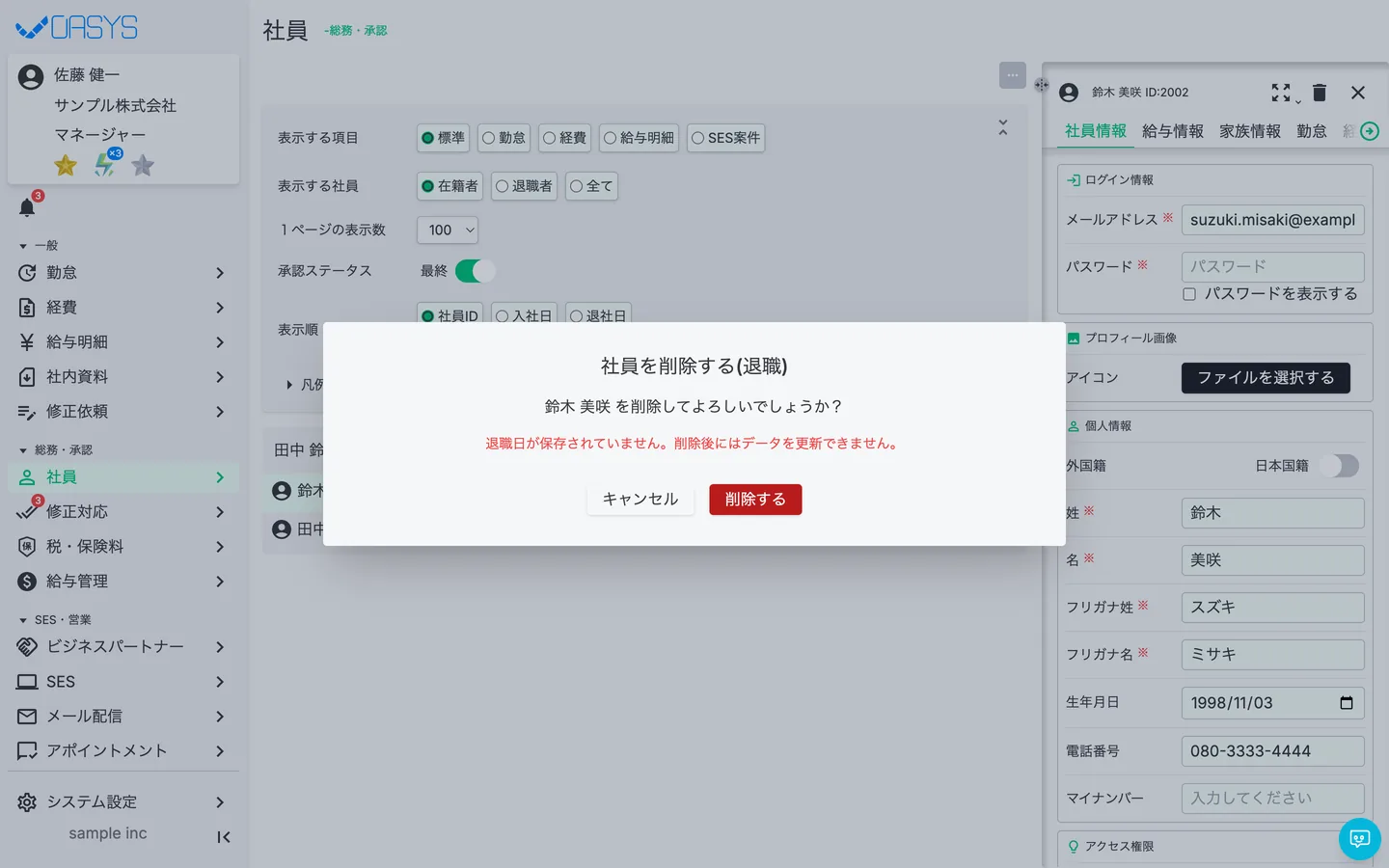The image size is (1389, 868).
Task: Open the 給与明細 sidebar item
Action: coord(123,342)
